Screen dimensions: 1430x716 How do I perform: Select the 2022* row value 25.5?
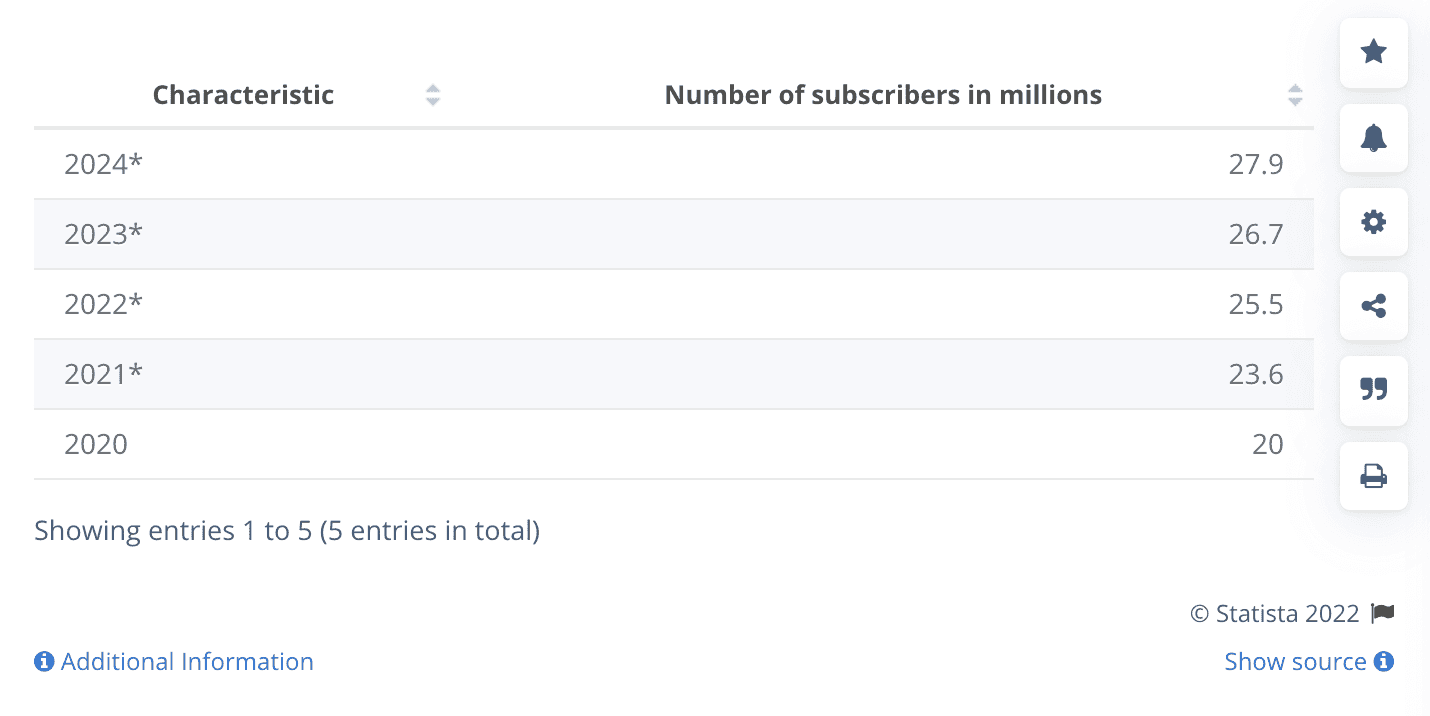pos(1256,304)
